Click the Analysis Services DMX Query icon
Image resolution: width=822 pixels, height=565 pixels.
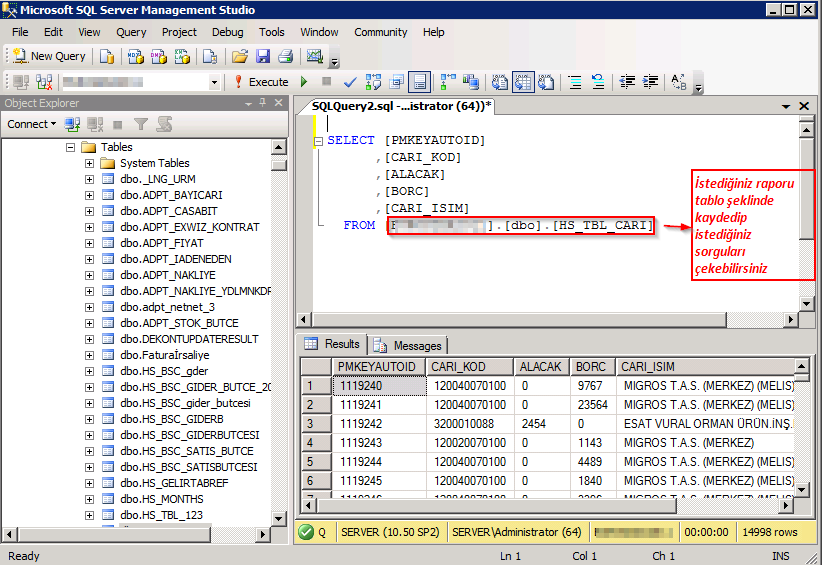click(x=159, y=56)
